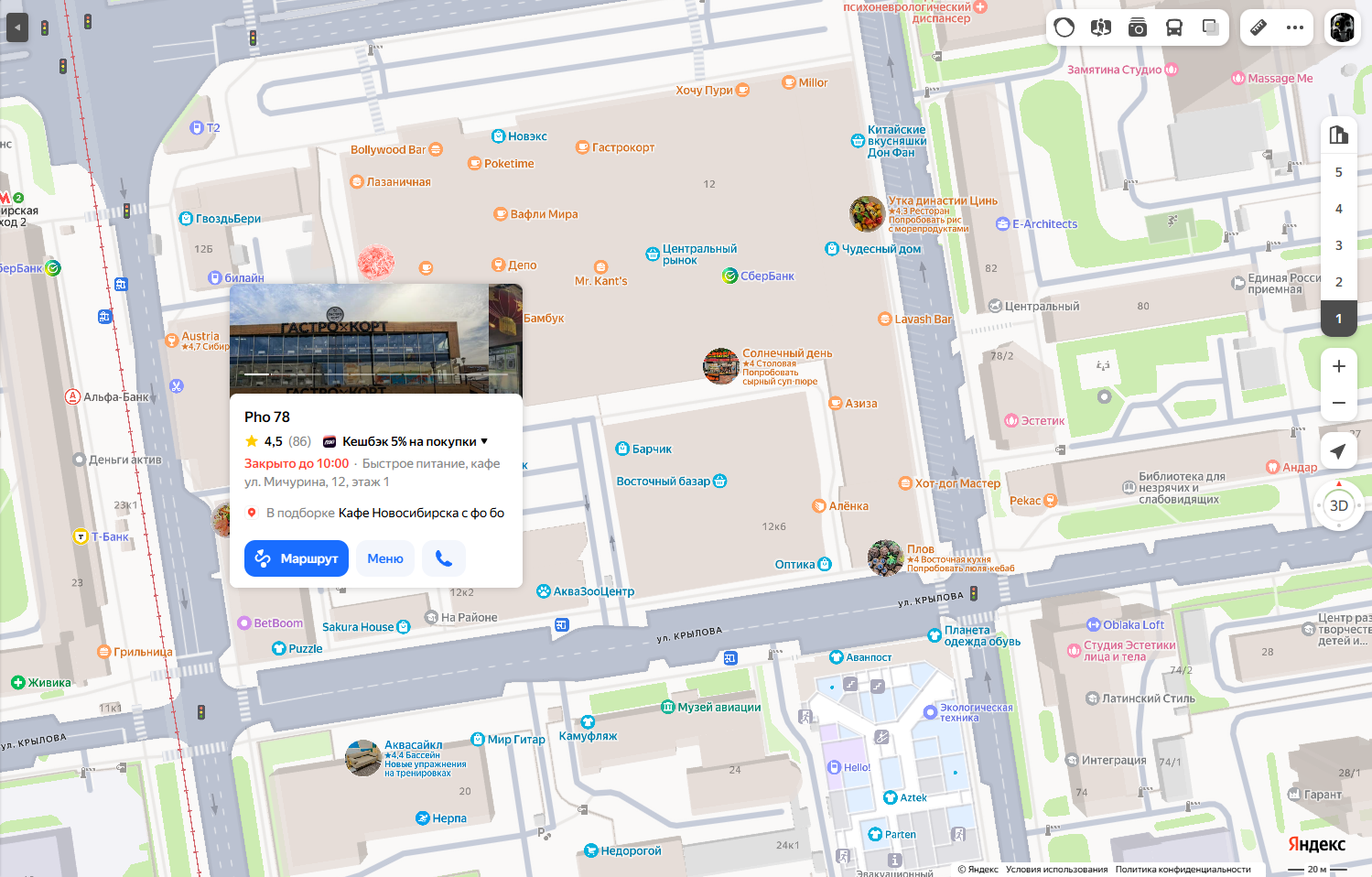Viewport: 1372px width, 877px height.
Task: Toggle 3D map tilt mode
Action: point(1339,505)
